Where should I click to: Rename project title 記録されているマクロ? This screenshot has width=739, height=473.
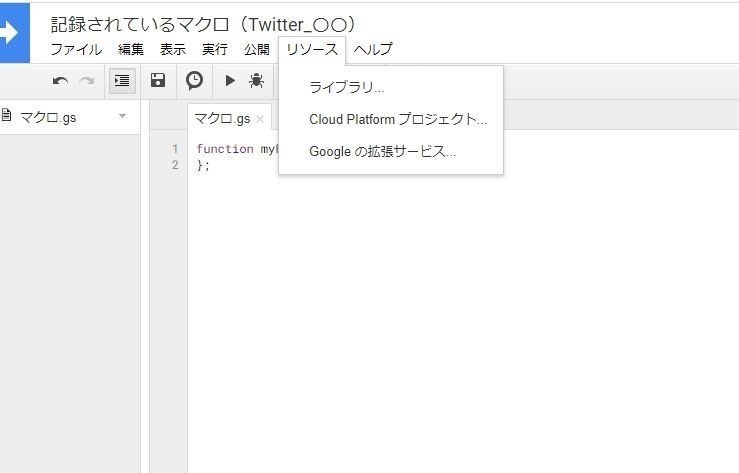coord(203,24)
